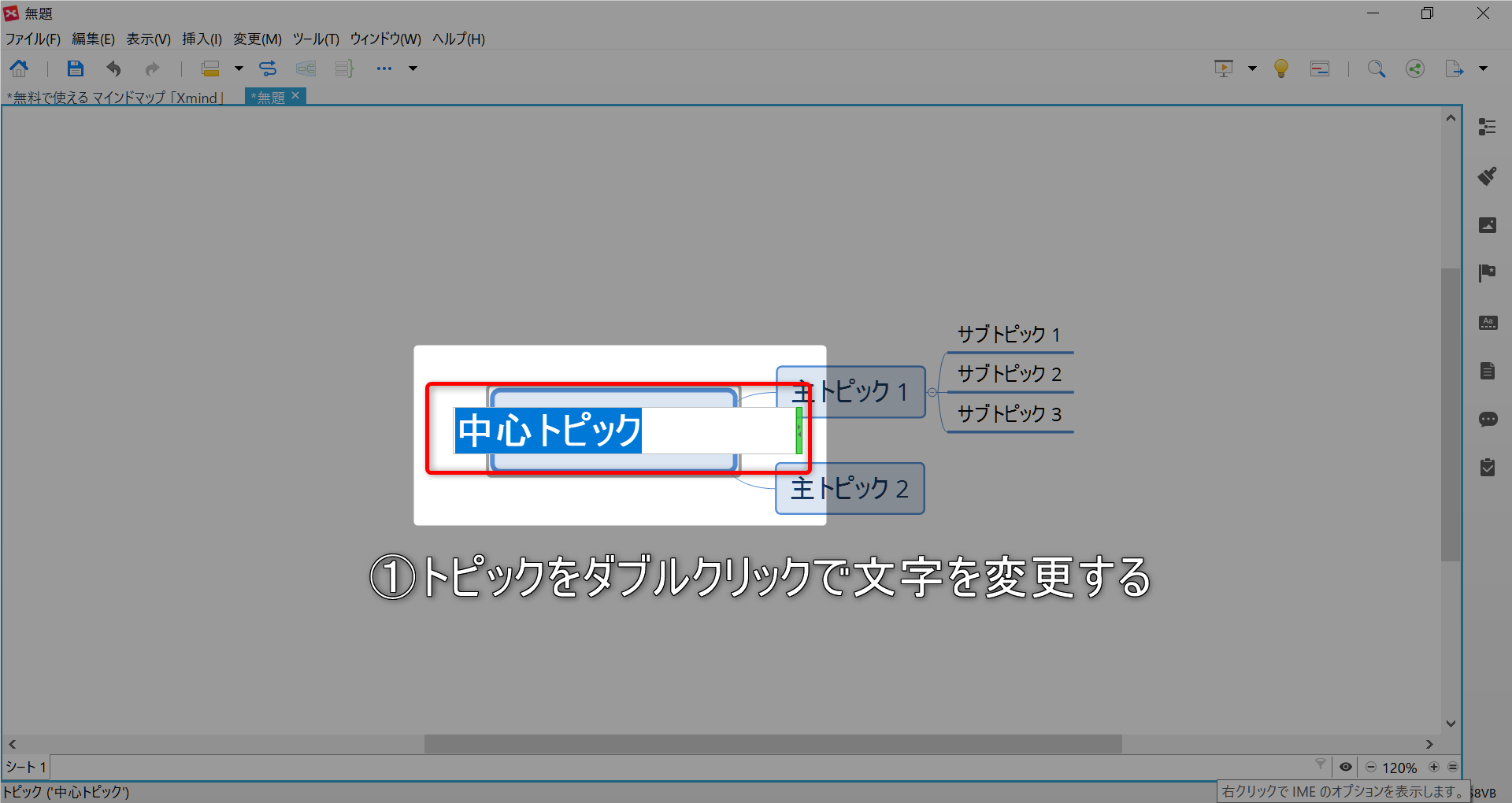The width and height of the screenshot is (1512, 803).
Task: Close the *無題 tab
Action: tap(295, 95)
